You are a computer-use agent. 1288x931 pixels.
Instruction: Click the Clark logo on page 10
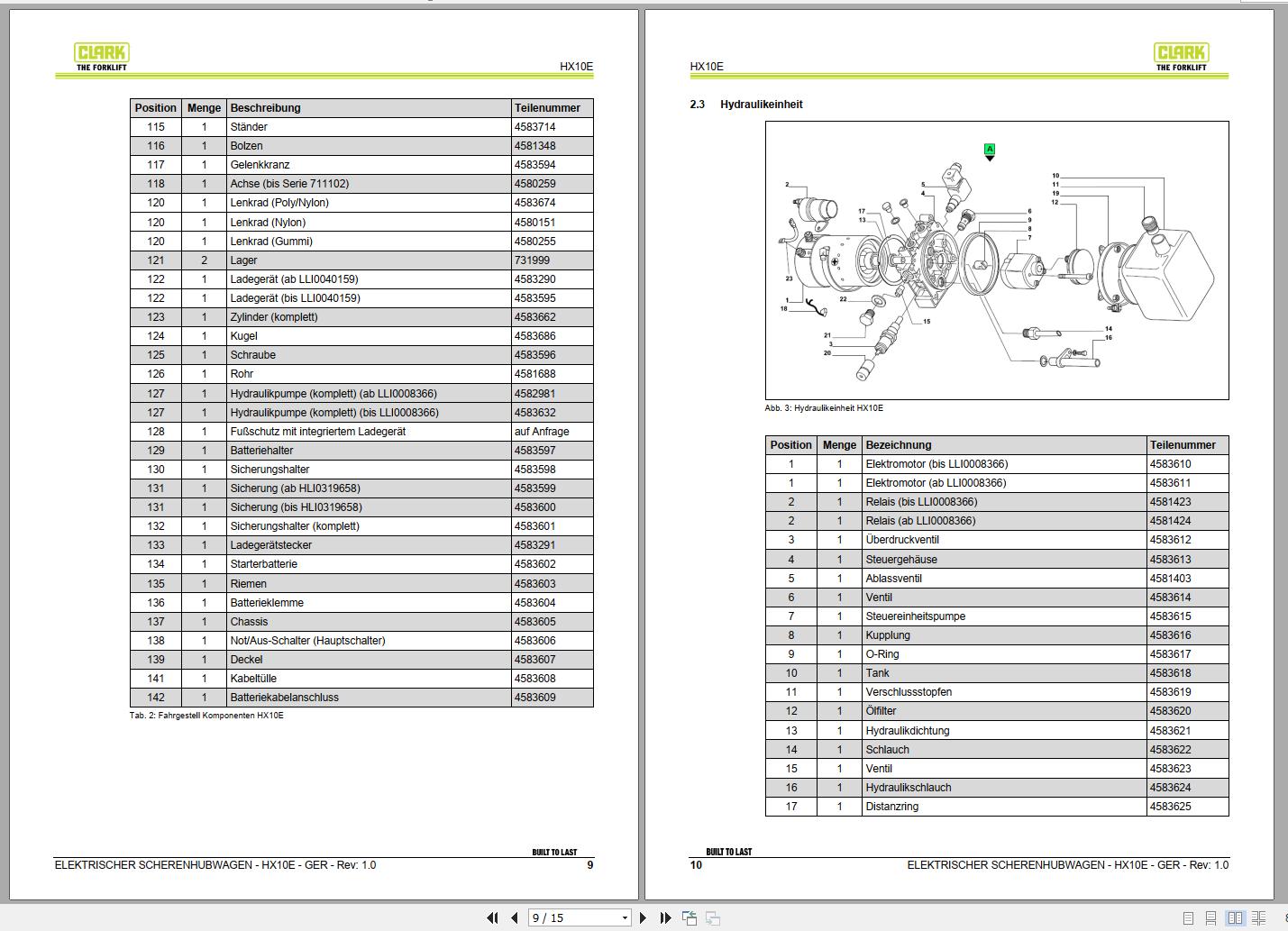pyautogui.click(x=1182, y=57)
